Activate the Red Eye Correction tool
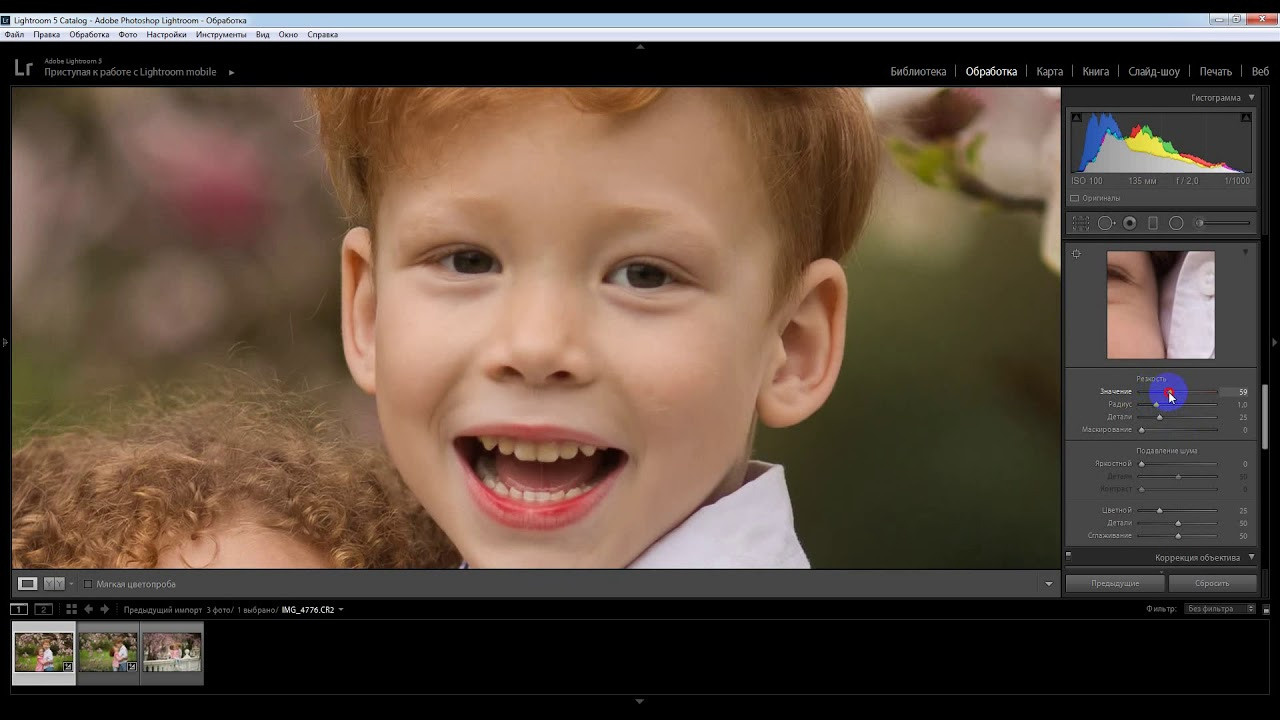This screenshot has width=1280, height=720. (1130, 223)
